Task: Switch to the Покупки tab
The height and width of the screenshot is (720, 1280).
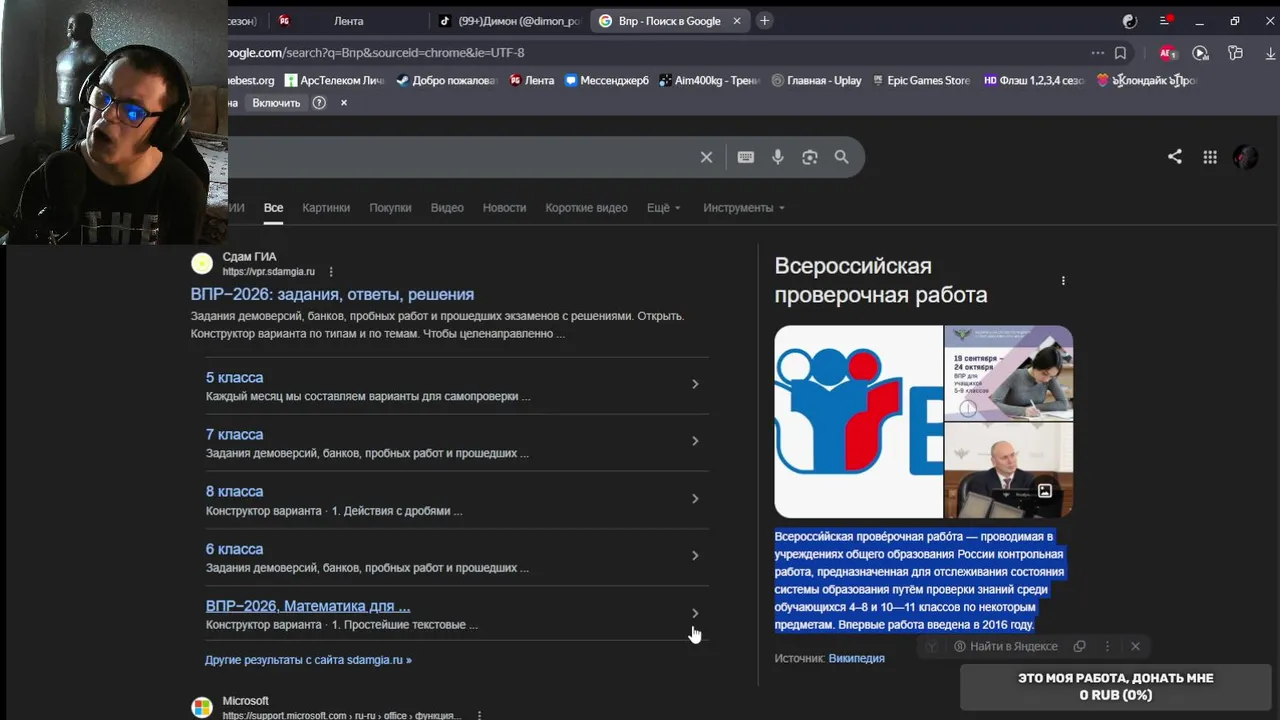Action: pyautogui.click(x=390, y=208)
